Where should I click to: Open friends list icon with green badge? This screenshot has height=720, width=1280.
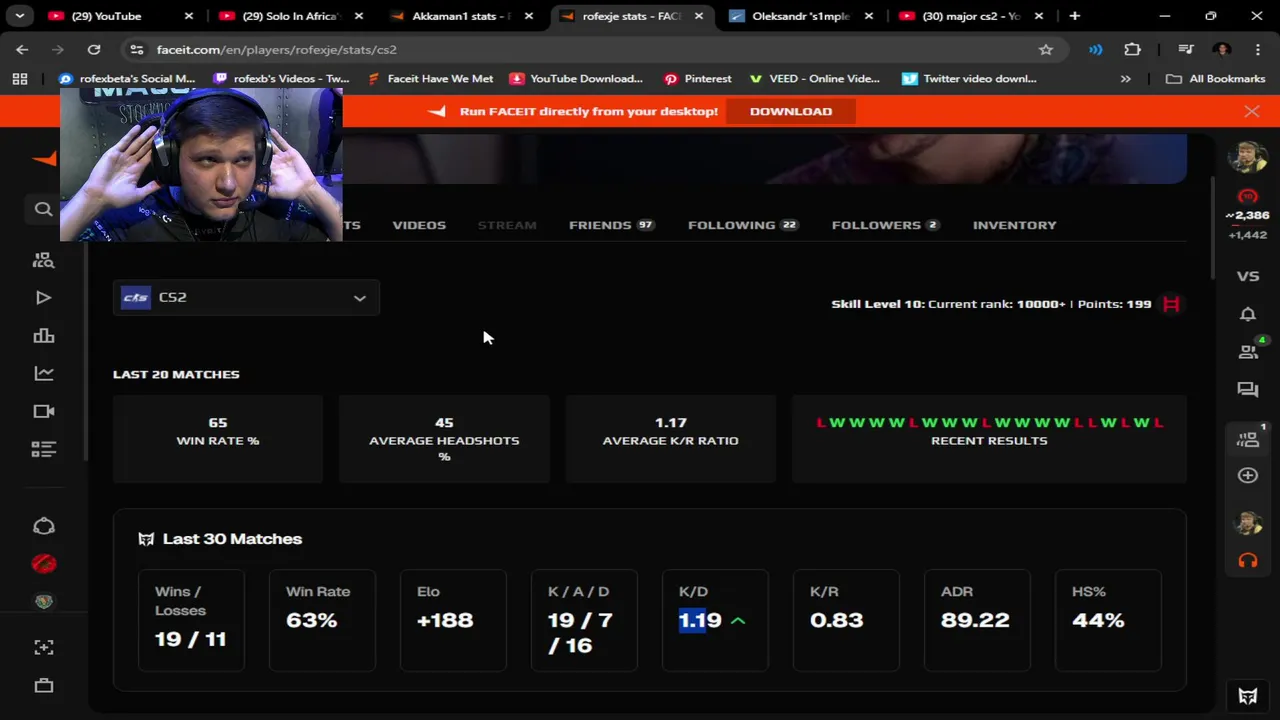pyautogui.click(x=1248, y=351)
